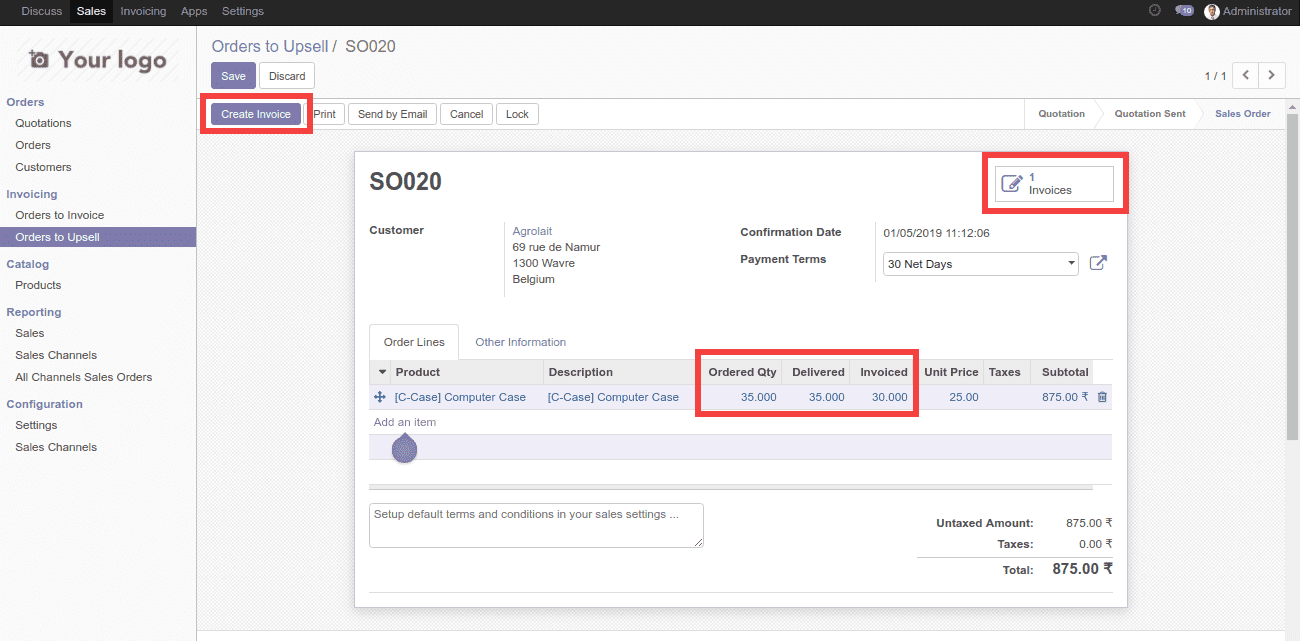This screenshot has height=641, width=1300.
Task: Click the unit price 25.00 cell
Action: pos(950,397)
